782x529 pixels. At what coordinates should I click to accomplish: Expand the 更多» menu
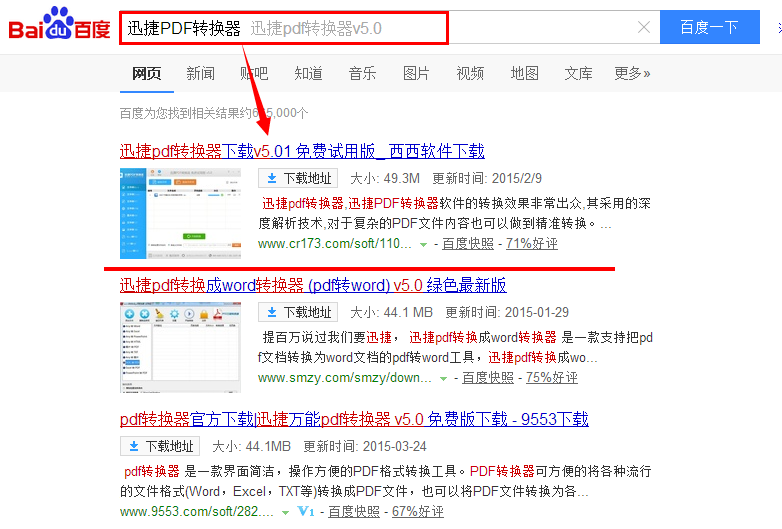tap(632, 74)
